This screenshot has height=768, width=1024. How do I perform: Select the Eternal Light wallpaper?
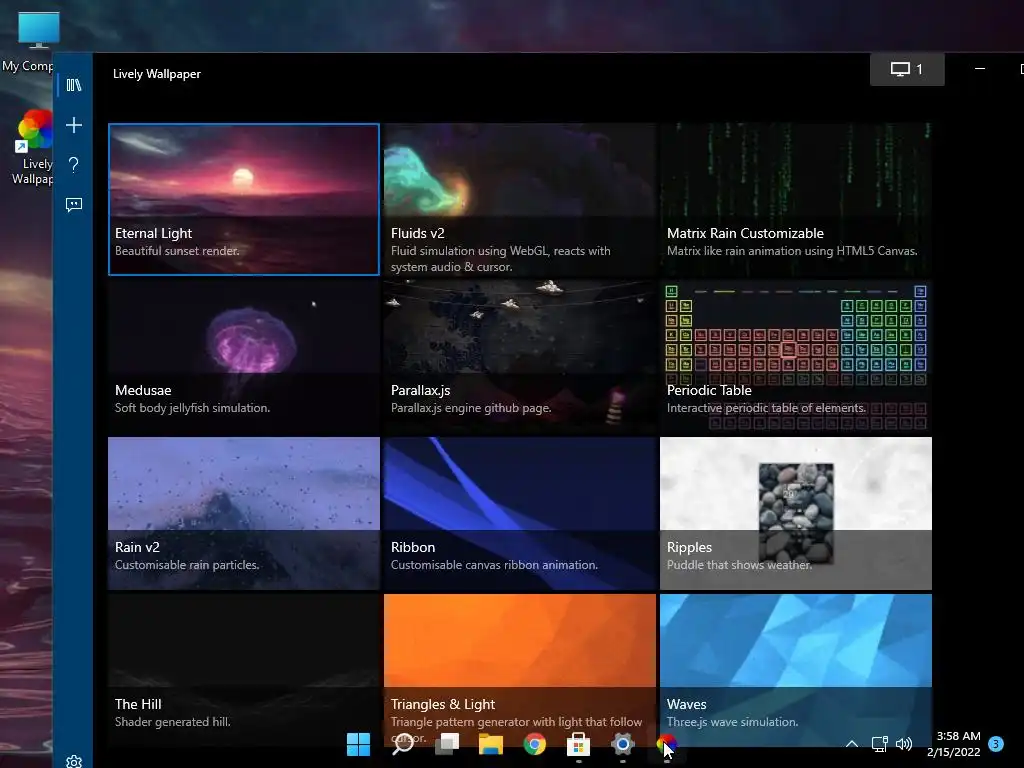[244, 199]
